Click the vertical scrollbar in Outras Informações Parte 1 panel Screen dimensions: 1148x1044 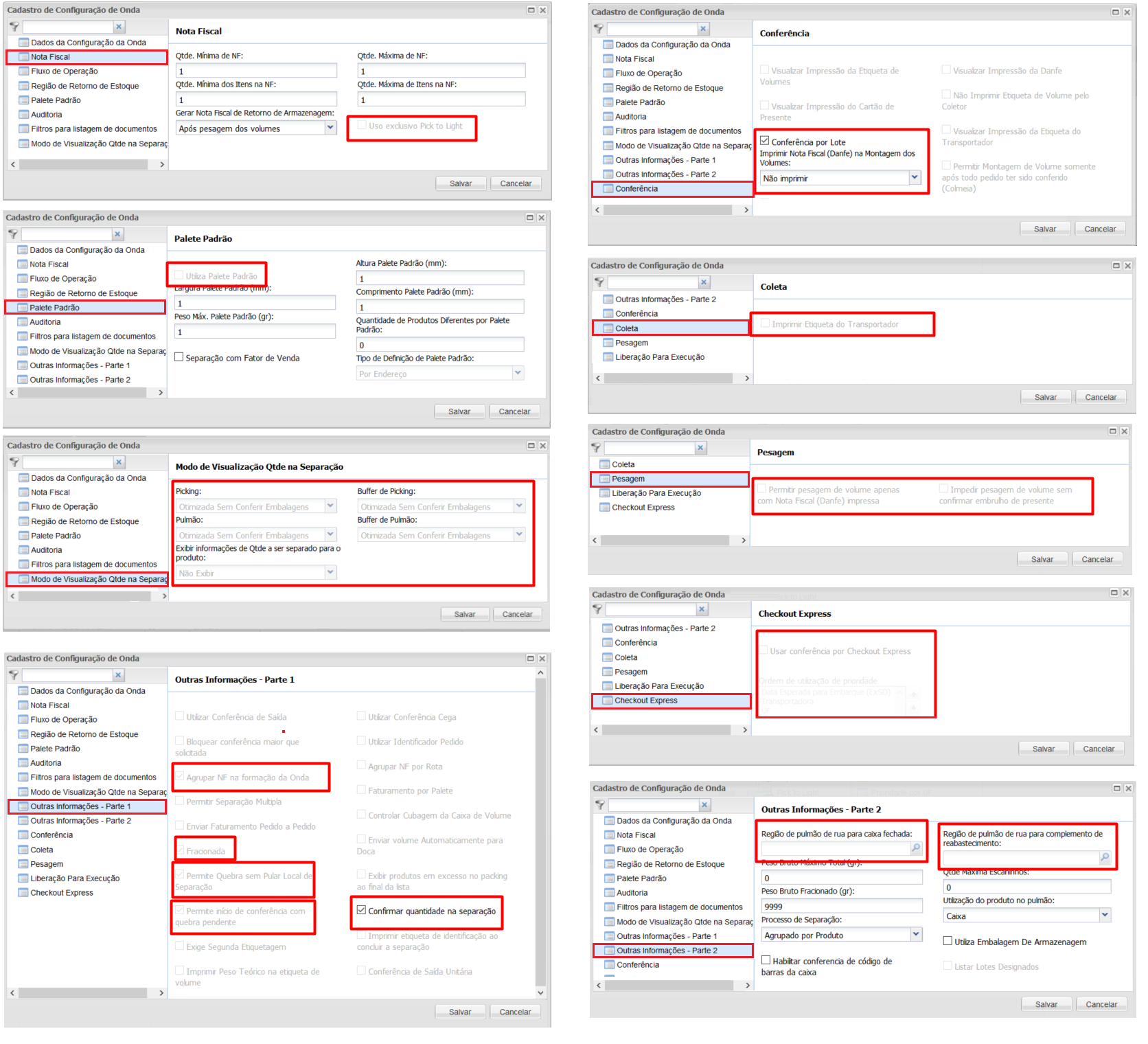click(540, 833)
